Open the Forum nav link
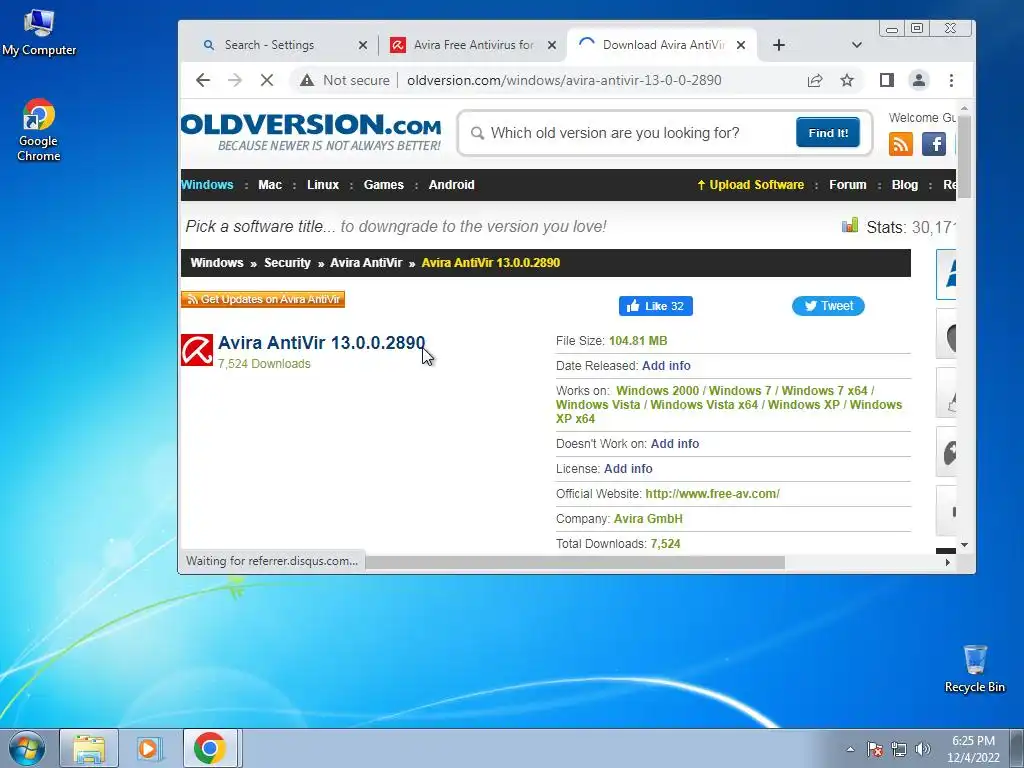 848,185
